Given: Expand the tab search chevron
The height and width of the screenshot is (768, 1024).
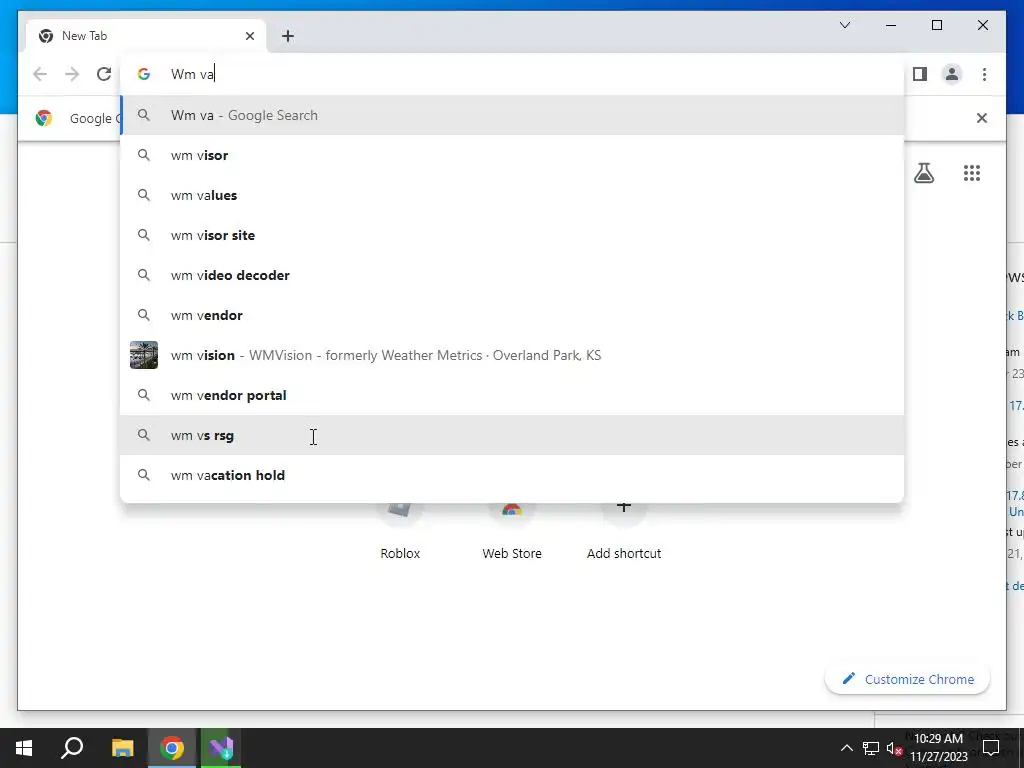Looking at the screenshot, I should pos(844,25).
